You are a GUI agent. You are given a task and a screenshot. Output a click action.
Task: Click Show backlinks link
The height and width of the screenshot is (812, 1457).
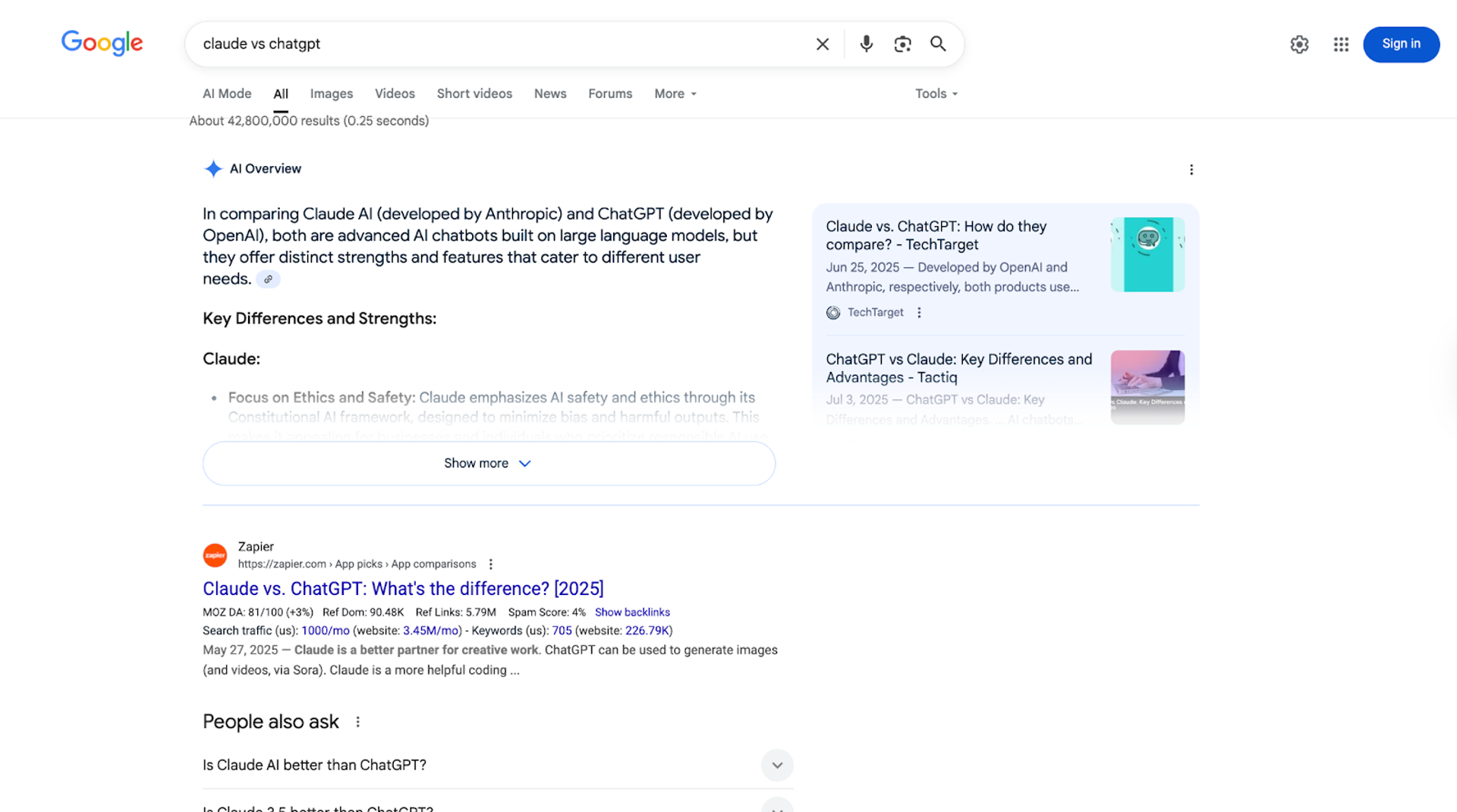pyautogui.click(x=632, y=612)
